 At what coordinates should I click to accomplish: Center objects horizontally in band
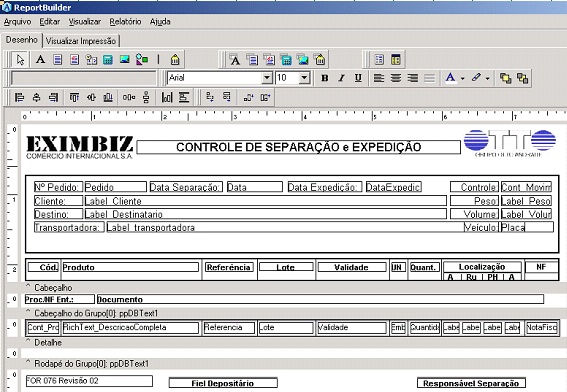167,97
